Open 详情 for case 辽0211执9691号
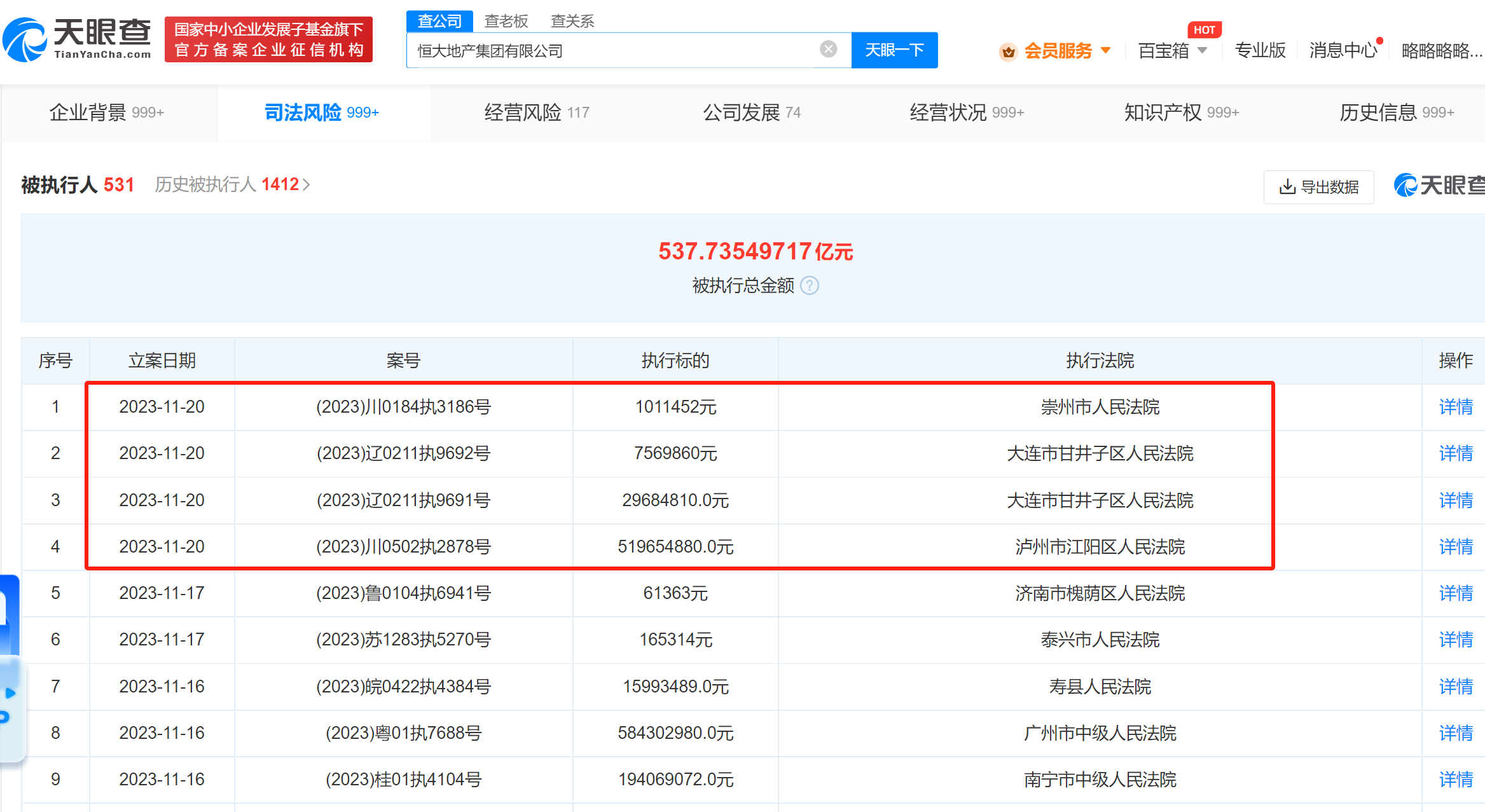The width and height of the screenshot is (1485, 812). (1456, 500)
